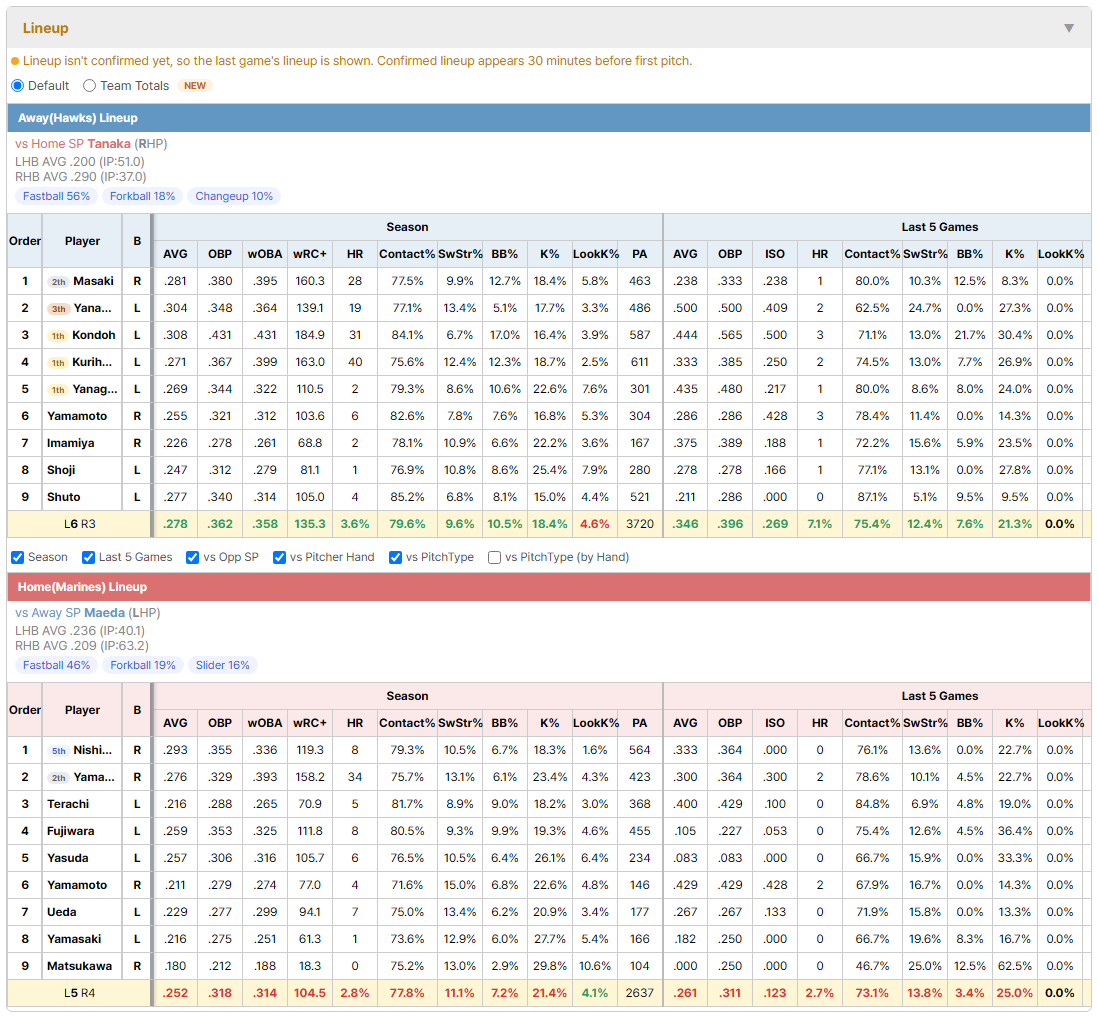The width and height of the screenshot is (1098, 1018).
Task: Click the Changeup 10% pitch tag
Action: pos(234,196)
